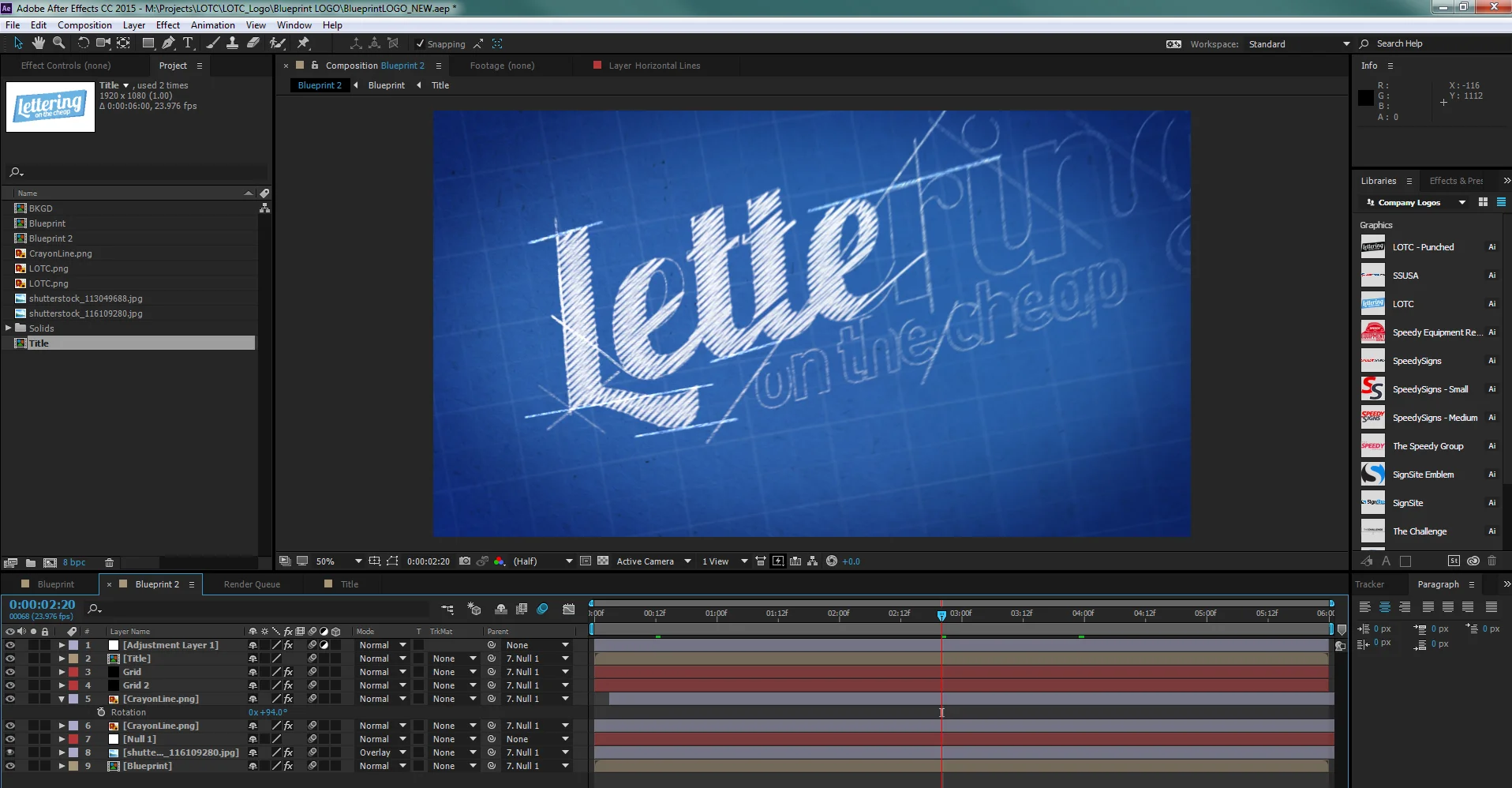Screen dimensions: 1512x788
Task: Expand the Solids folder in Project
Action: point(8,328)
